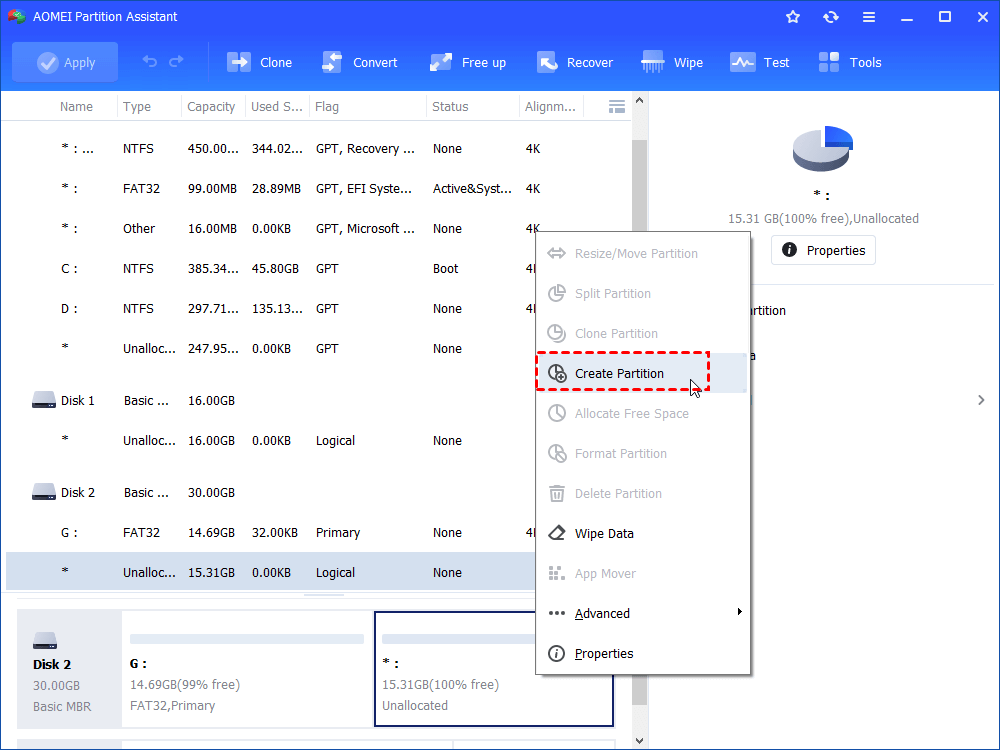
Task: Select the D: NTFS partition row
Action: [x=270, y=309]
